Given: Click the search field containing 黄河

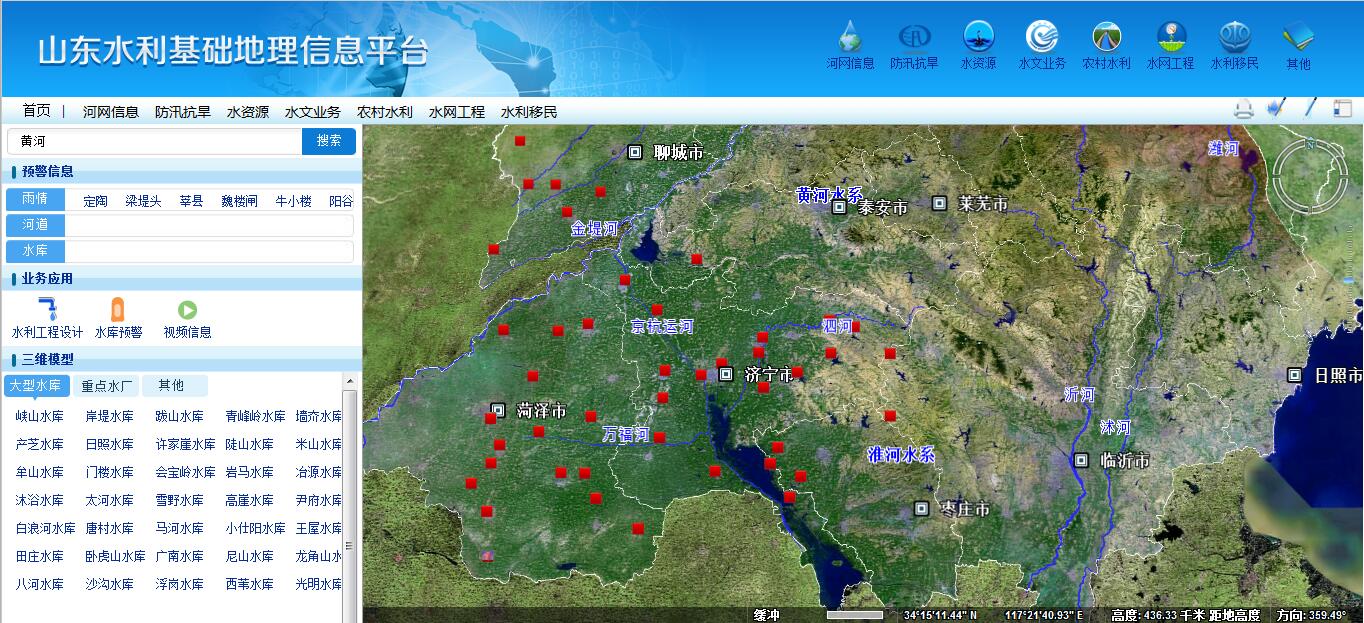Looking at the screenshot, I should point(155,142).
